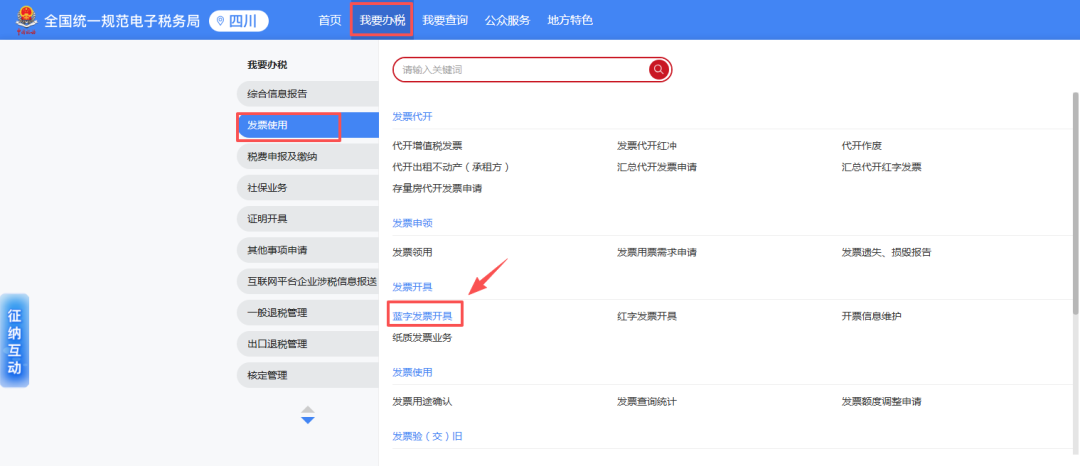Click the red search magnifier icon
This screenshot has height=466, width=1080.
click(x=658, y=70)
